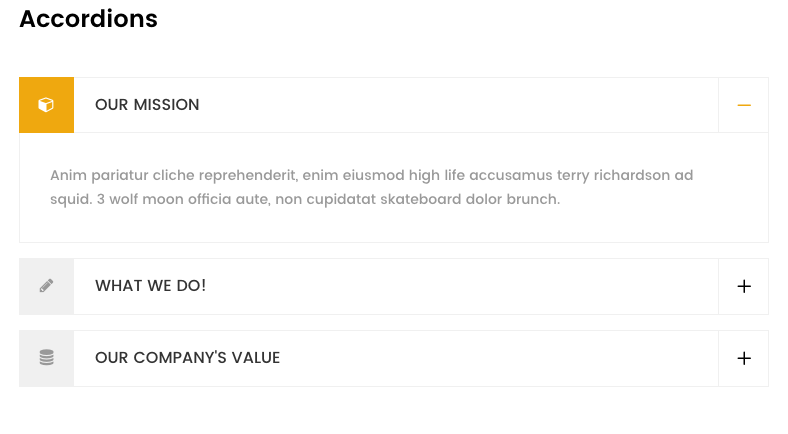788x434 pixels.
Task: Click blank header space in Company's Value row
Action: (500, 358)
